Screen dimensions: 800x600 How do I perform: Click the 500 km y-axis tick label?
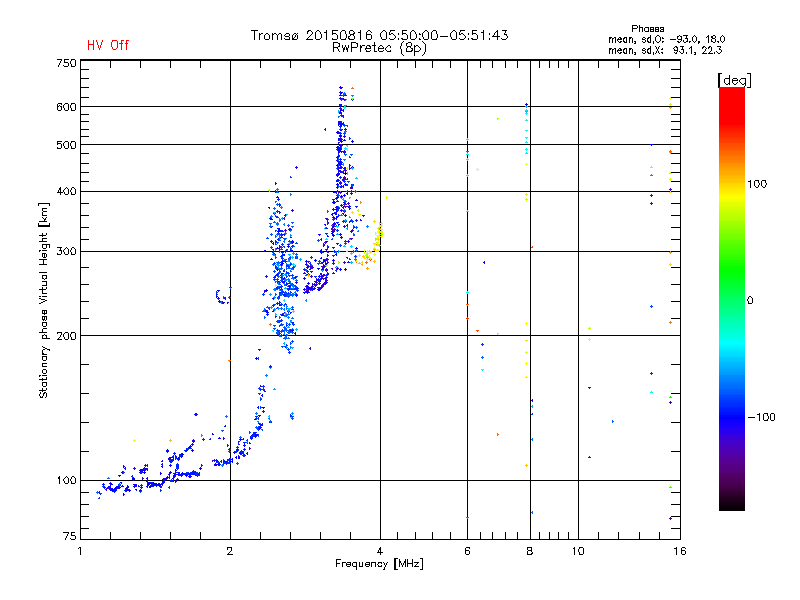pyautogui.click(x=66, y=145)
